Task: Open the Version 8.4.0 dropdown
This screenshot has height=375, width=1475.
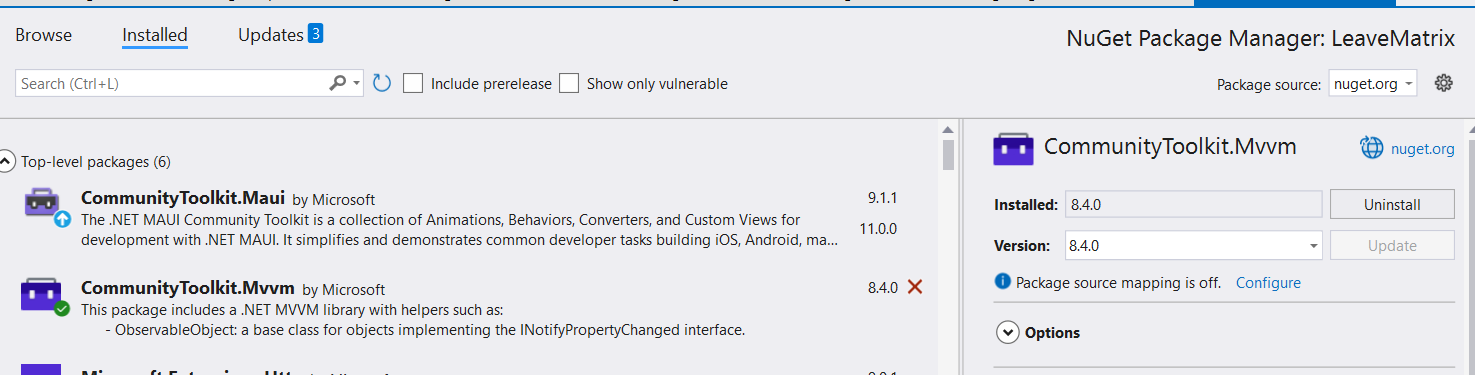Action: tap(1193, 245)
